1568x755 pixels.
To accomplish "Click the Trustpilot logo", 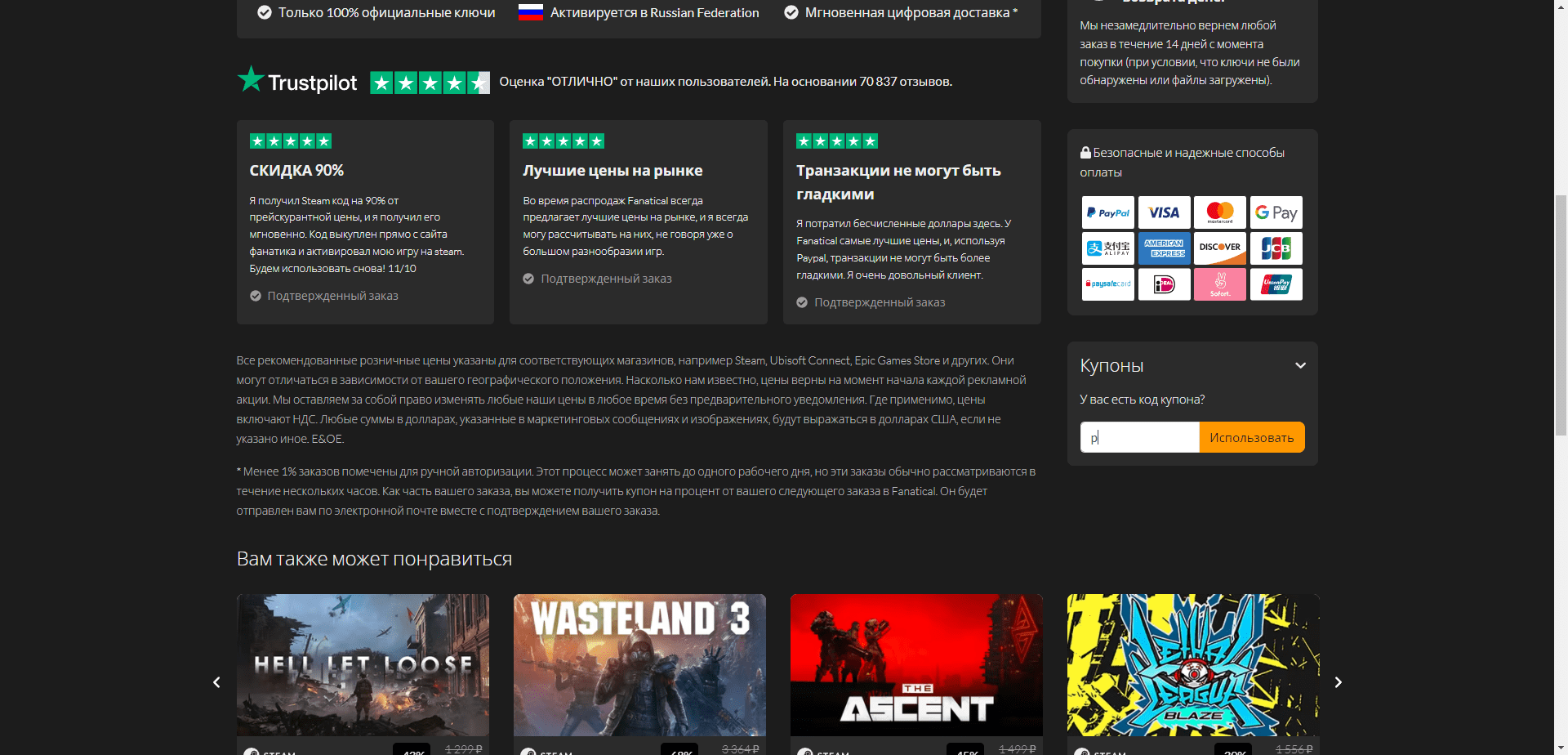I will [x=297, y=81].
